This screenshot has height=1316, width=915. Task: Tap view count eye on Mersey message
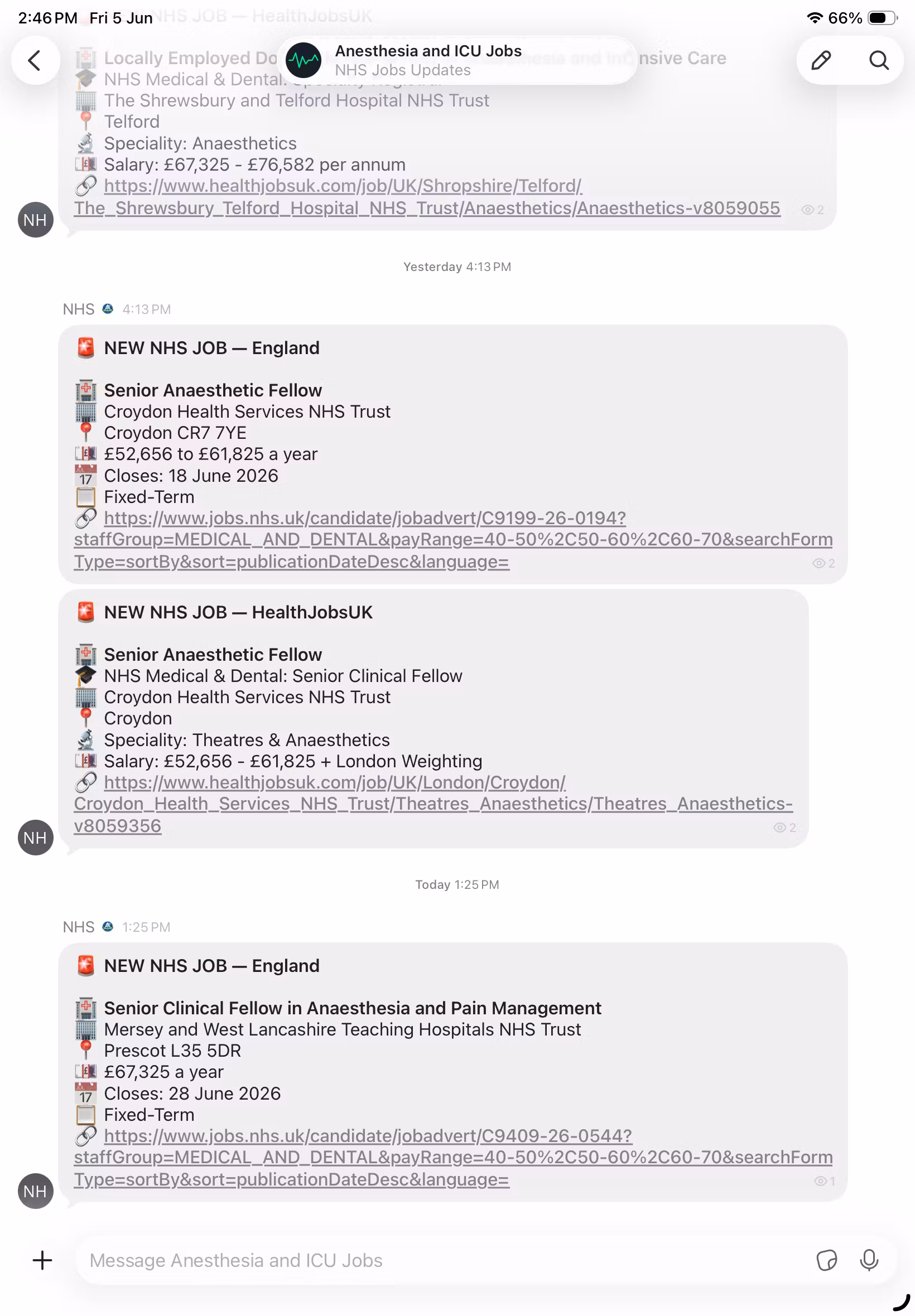point(825,1182)
